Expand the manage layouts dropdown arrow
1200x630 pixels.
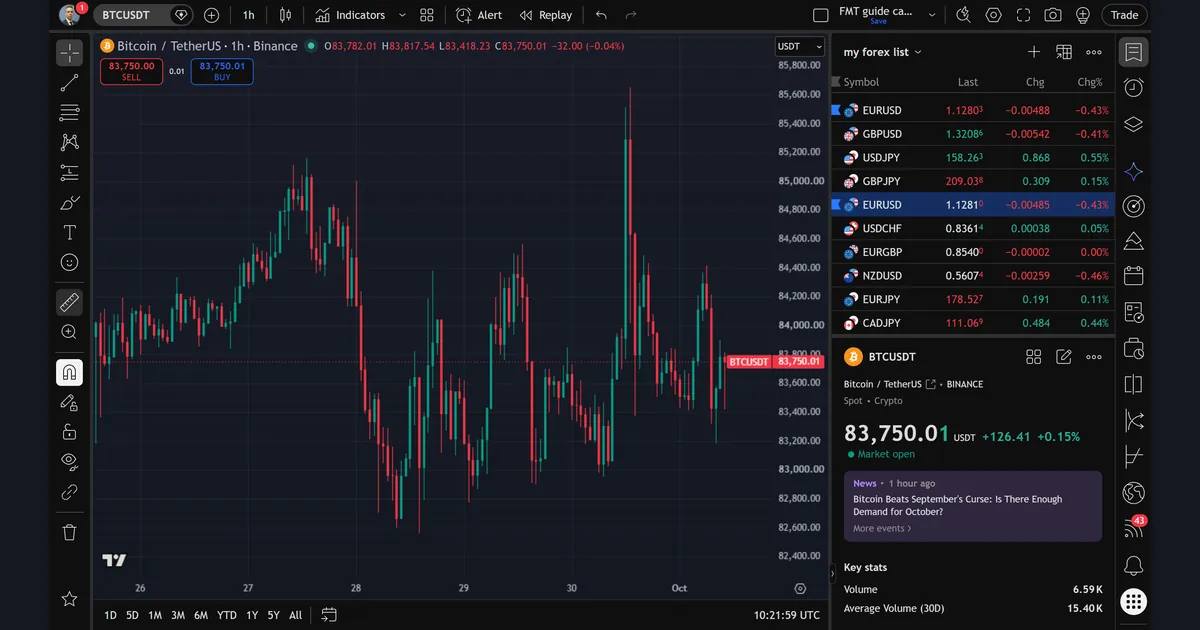tap(932, 15)
